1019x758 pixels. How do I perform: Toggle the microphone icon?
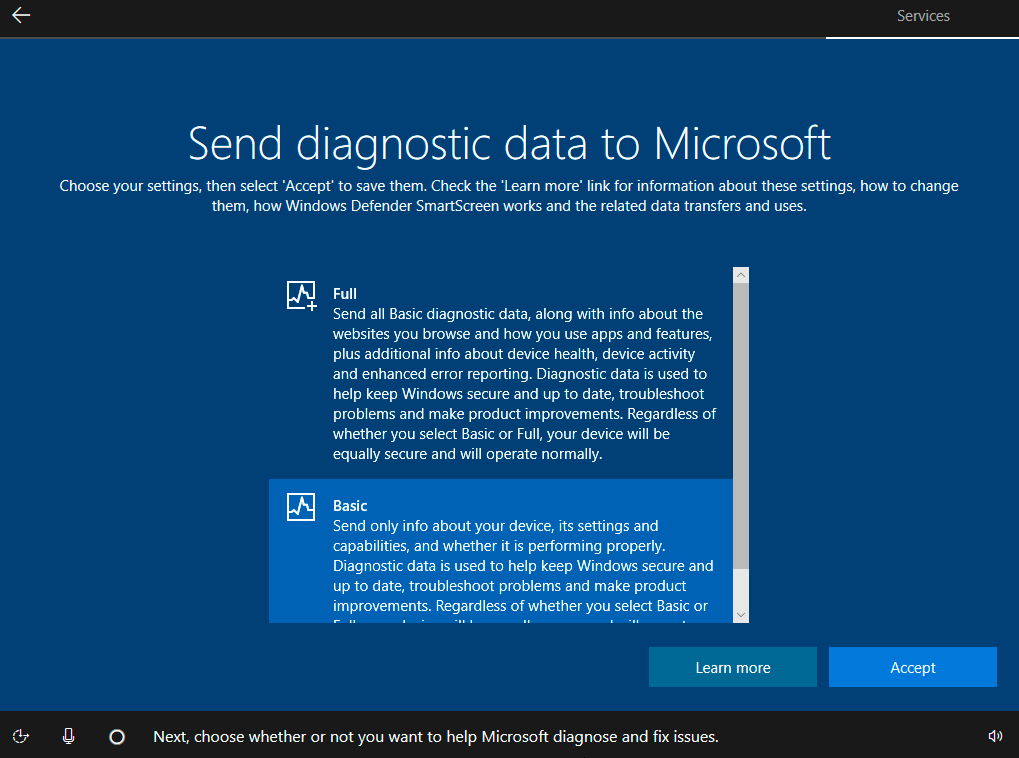tap(68, 736)
